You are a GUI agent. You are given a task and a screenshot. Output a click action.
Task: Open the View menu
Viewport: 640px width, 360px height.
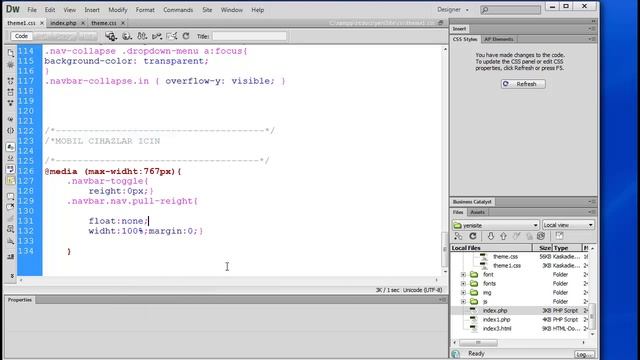pyautogui.click(x=69, y=10)
